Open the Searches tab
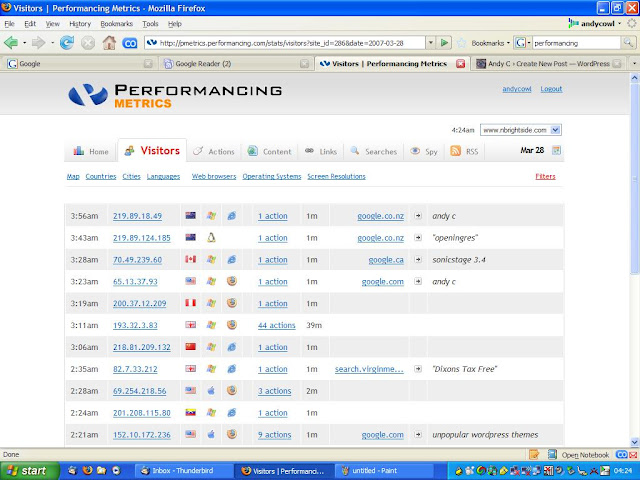 373,151
